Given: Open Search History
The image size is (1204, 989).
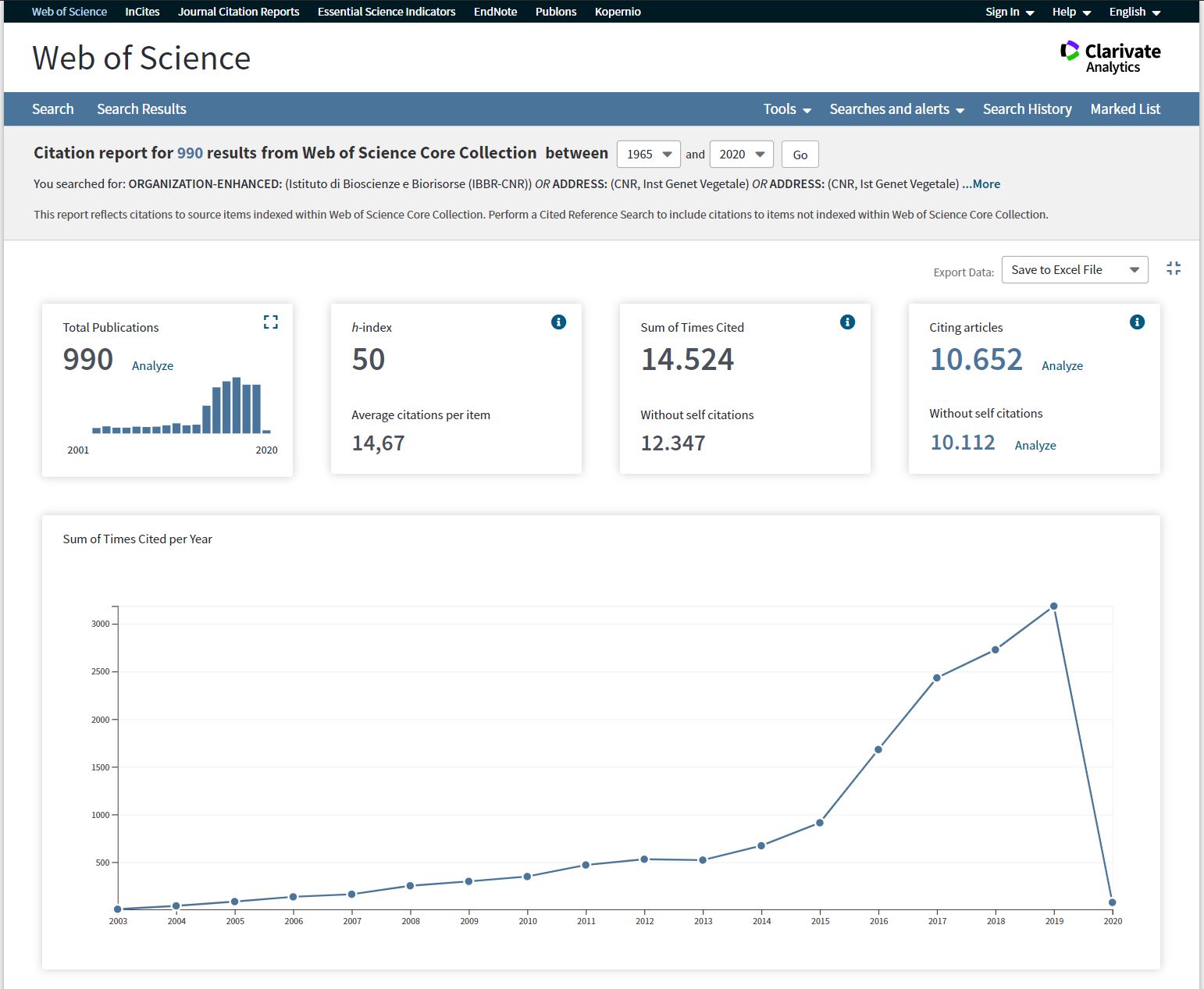Looking at the screenshot, I should [x=1027, y=109].
